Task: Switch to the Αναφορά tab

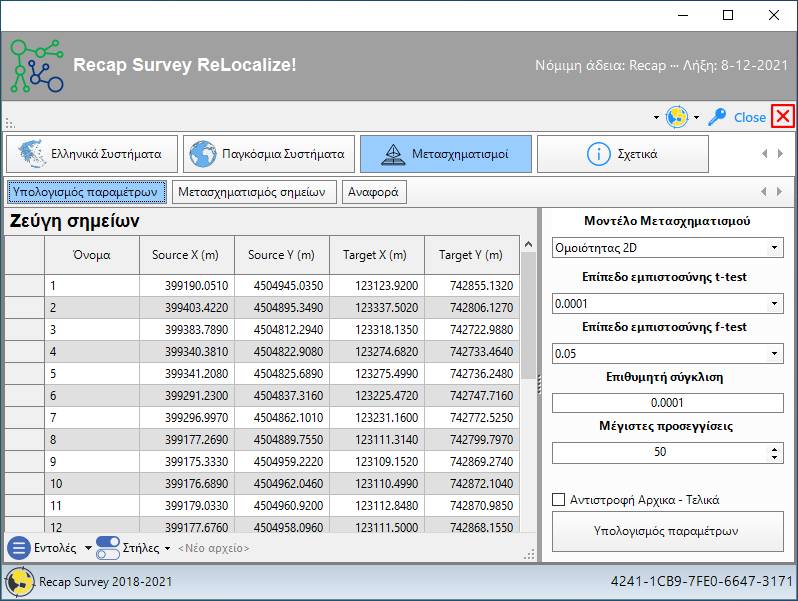Action: [374, 191]
